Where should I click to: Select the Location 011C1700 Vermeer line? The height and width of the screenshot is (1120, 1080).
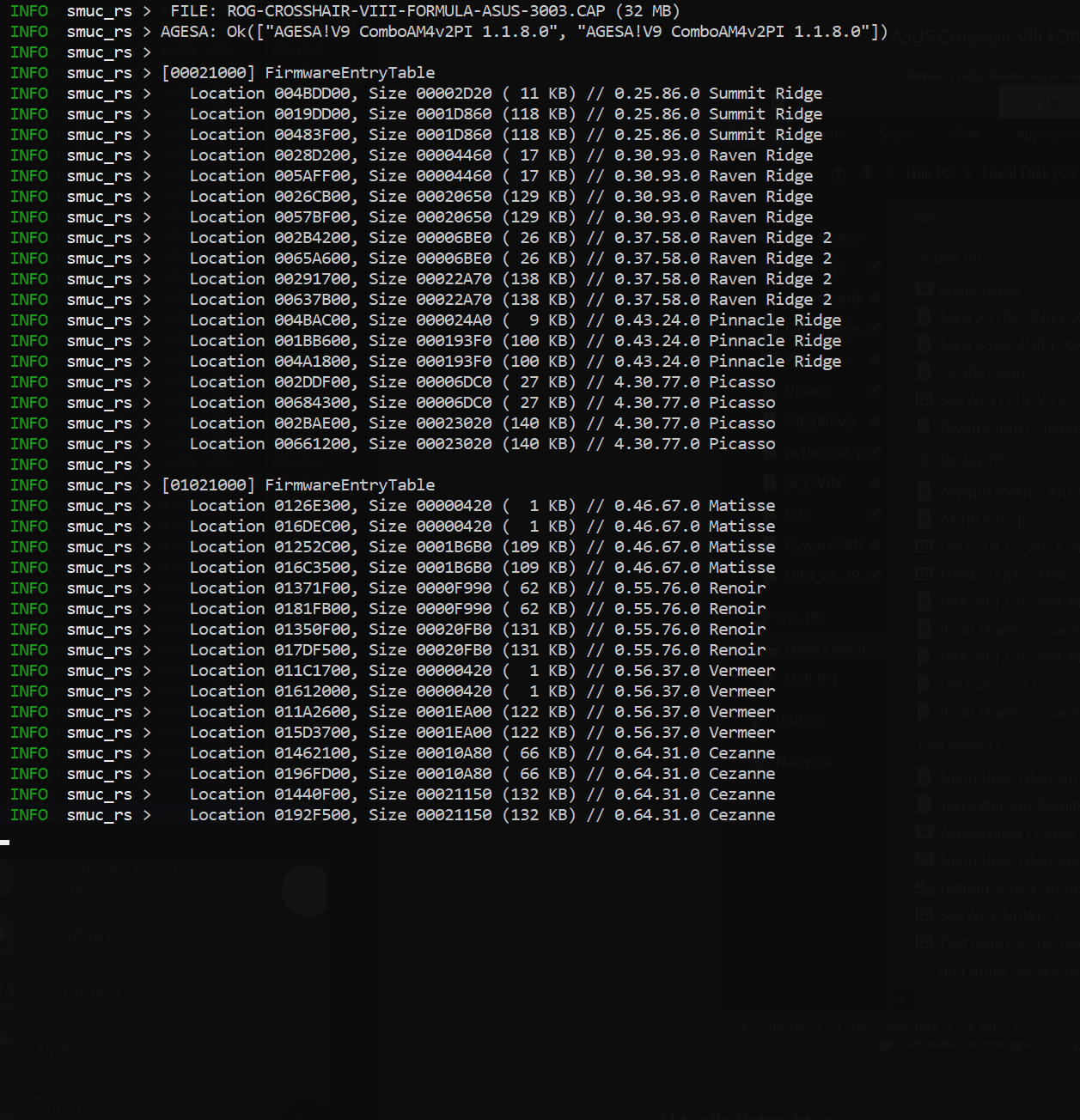[x=393, y=671]
